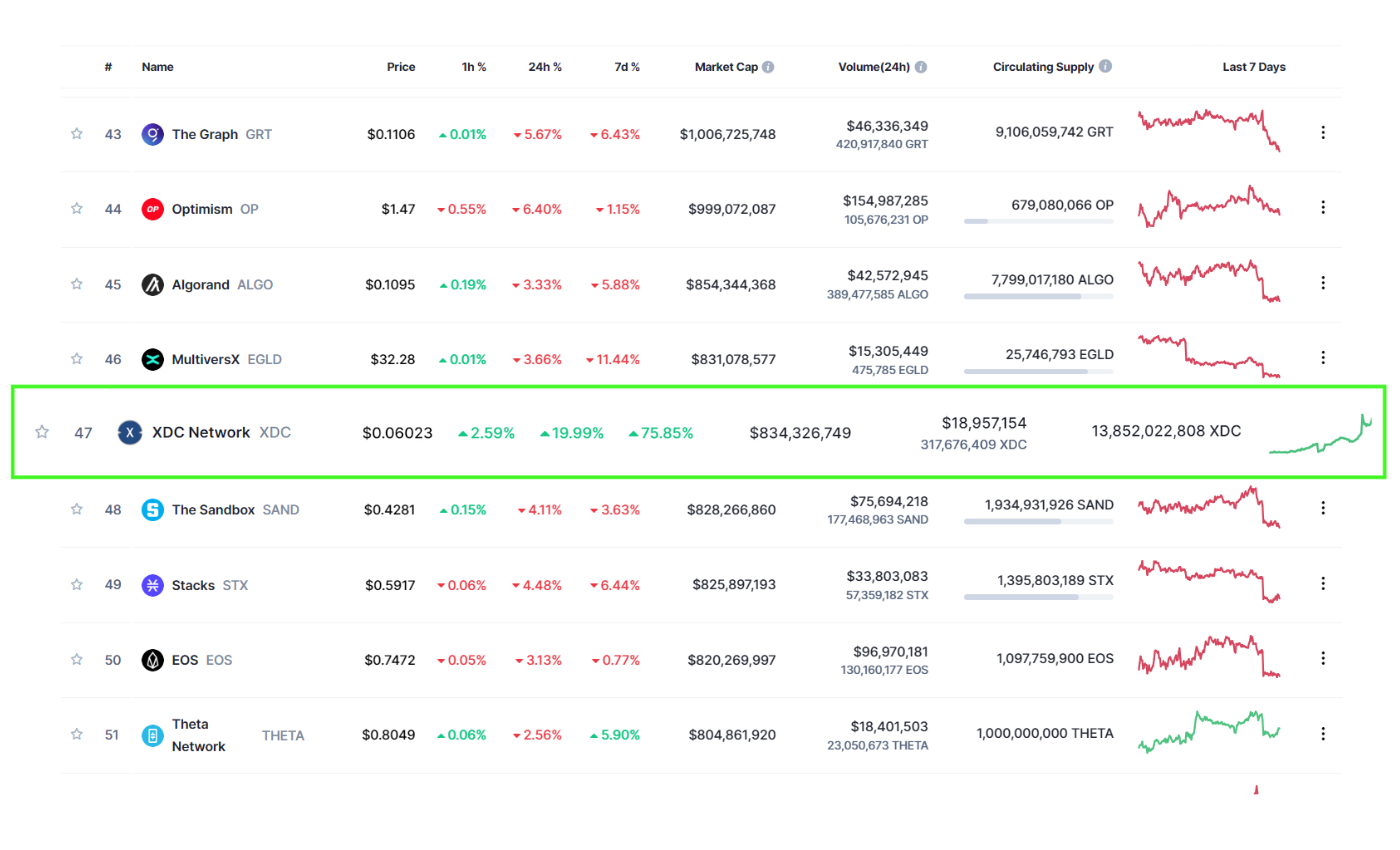Open Optimism 7-day sparkline chart
The image size is (1400, 850).
(1210, 205)
